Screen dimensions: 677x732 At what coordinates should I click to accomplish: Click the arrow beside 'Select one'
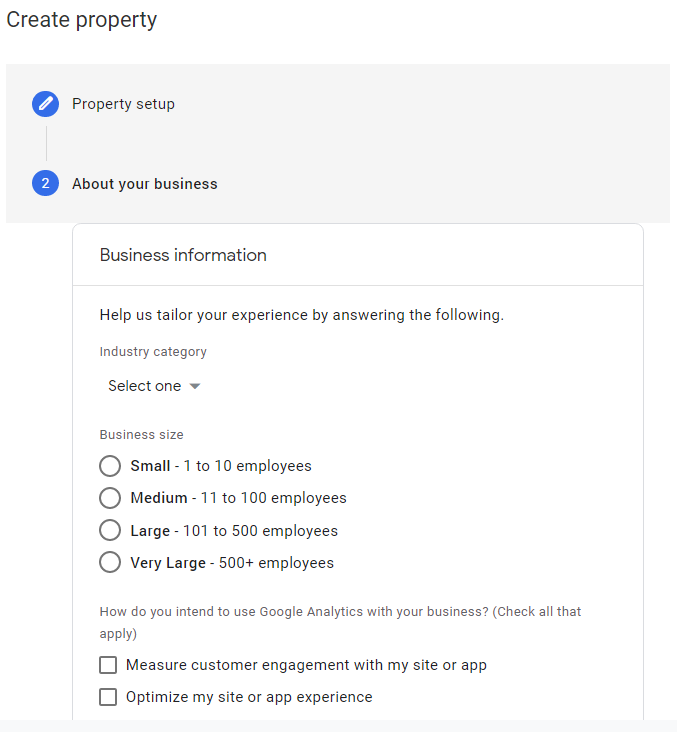[195, 386]
